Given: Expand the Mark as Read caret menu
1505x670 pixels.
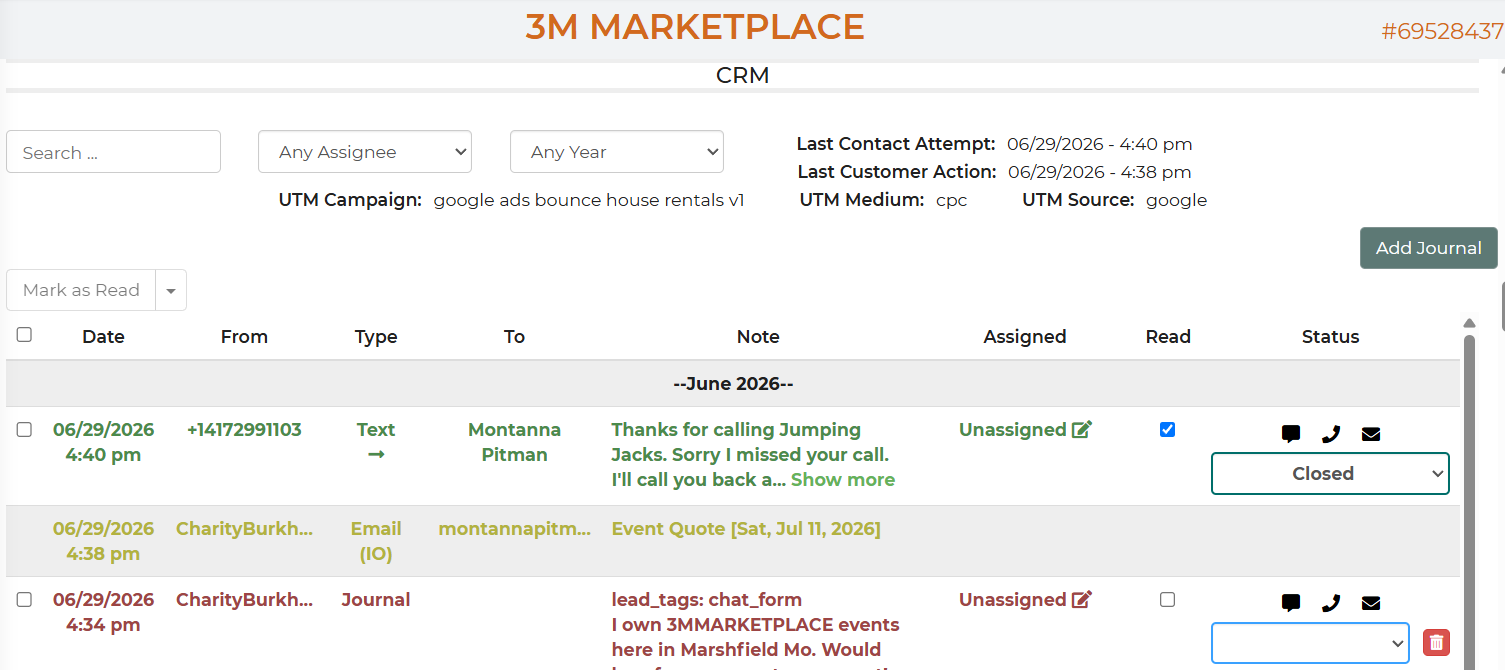Looking at the screenshot, I should tap(171, 290).
